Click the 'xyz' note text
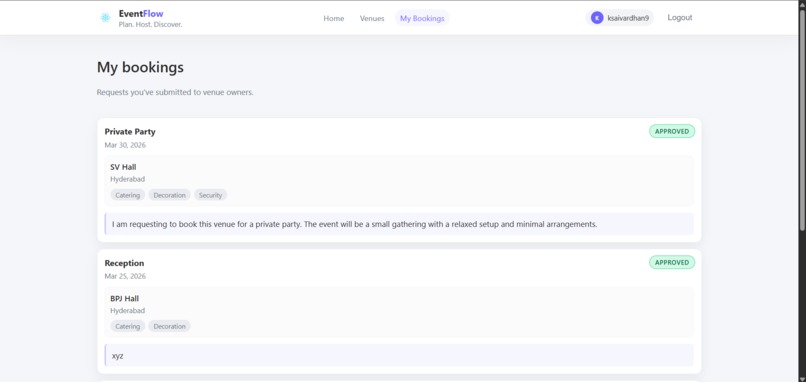Screen dimensions: 806x382 click(118, 356)
